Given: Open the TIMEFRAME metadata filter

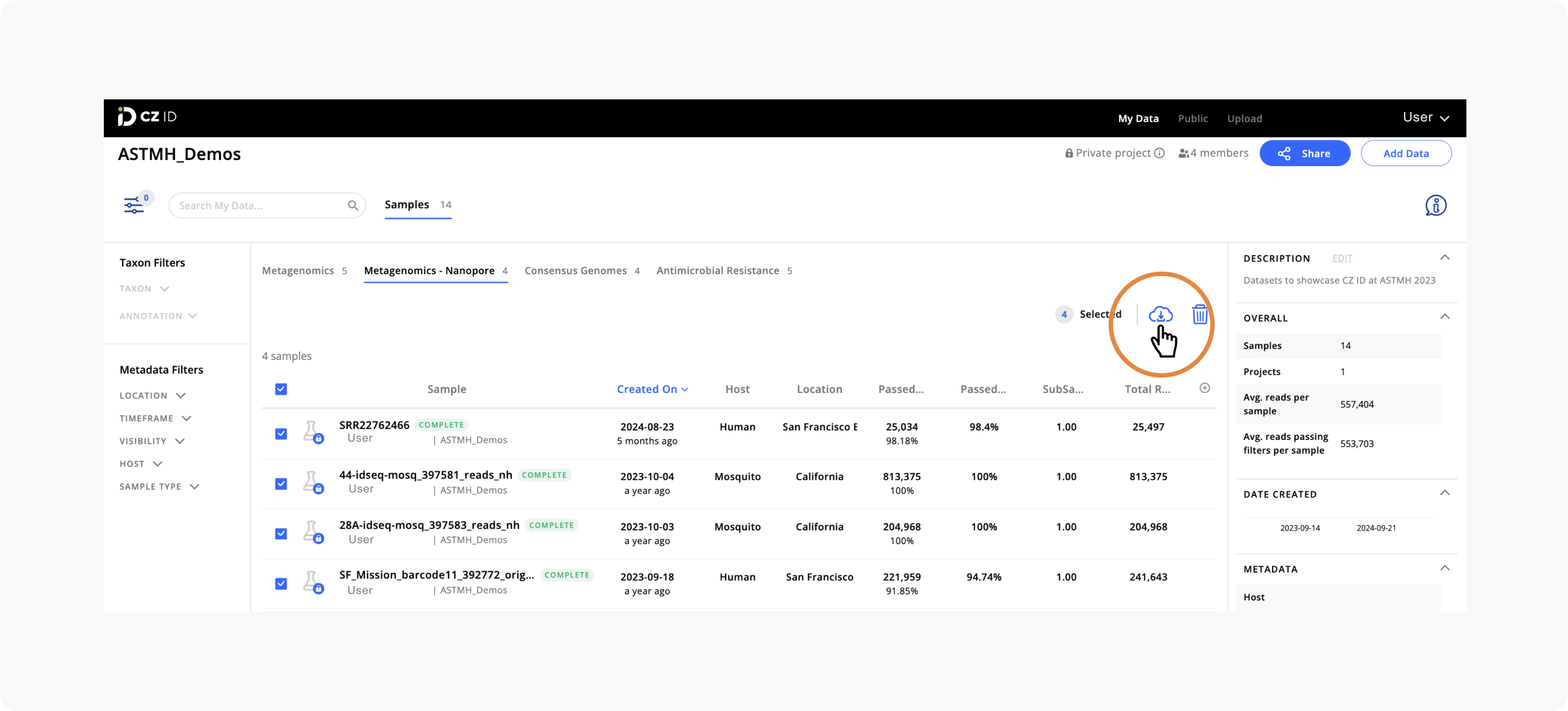Looking at the screenshot, I should pyautogui.click(x=155, y=418).
